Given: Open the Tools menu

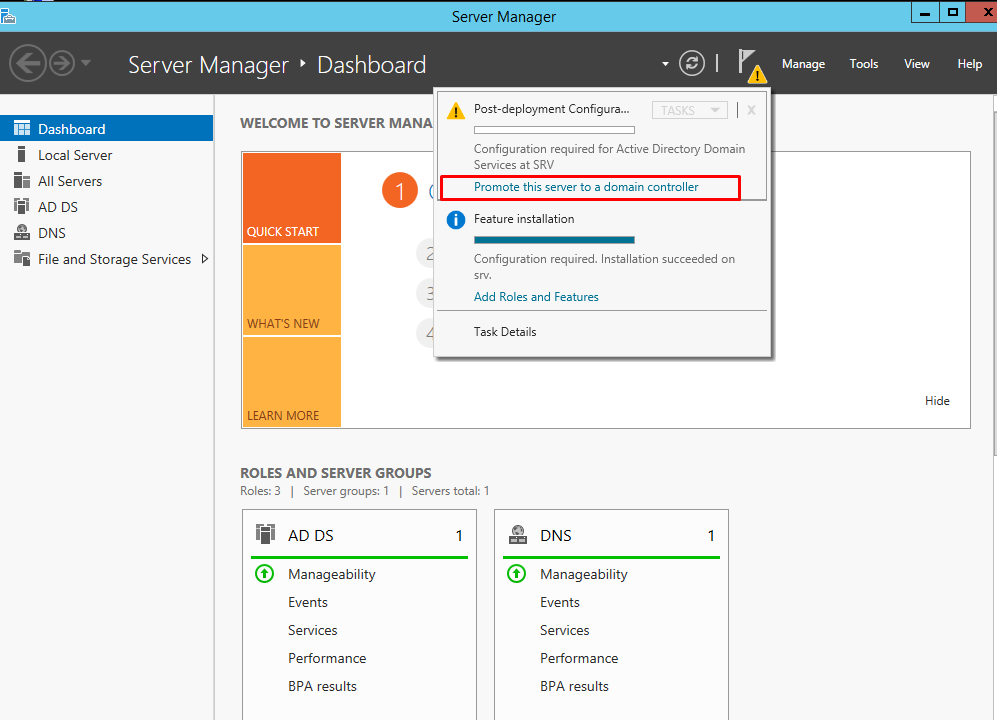Looking at the screenshot, I should [863, 64].
